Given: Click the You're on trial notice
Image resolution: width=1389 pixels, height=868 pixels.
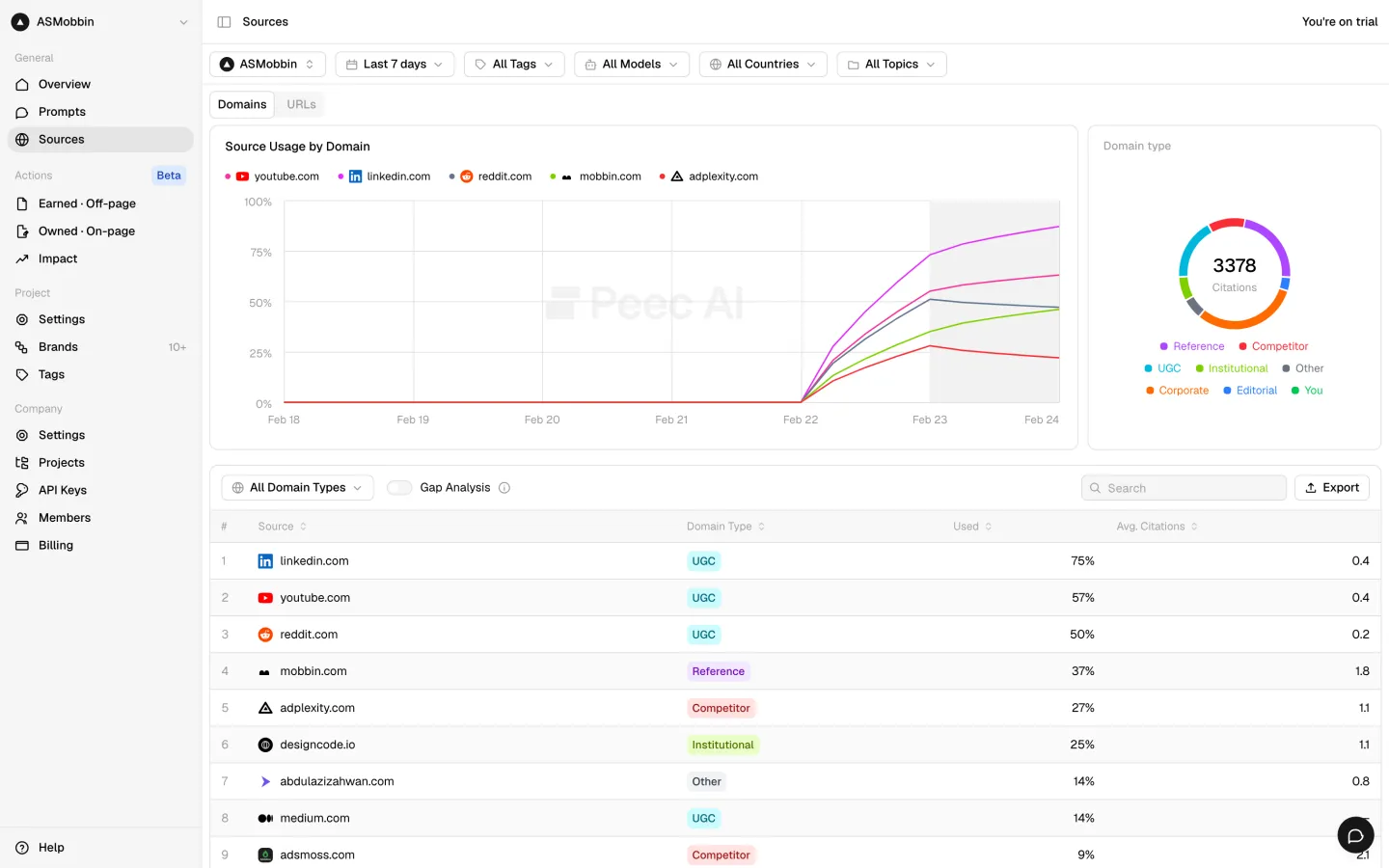Looking at the screenshot, I should pos(1340,22).
